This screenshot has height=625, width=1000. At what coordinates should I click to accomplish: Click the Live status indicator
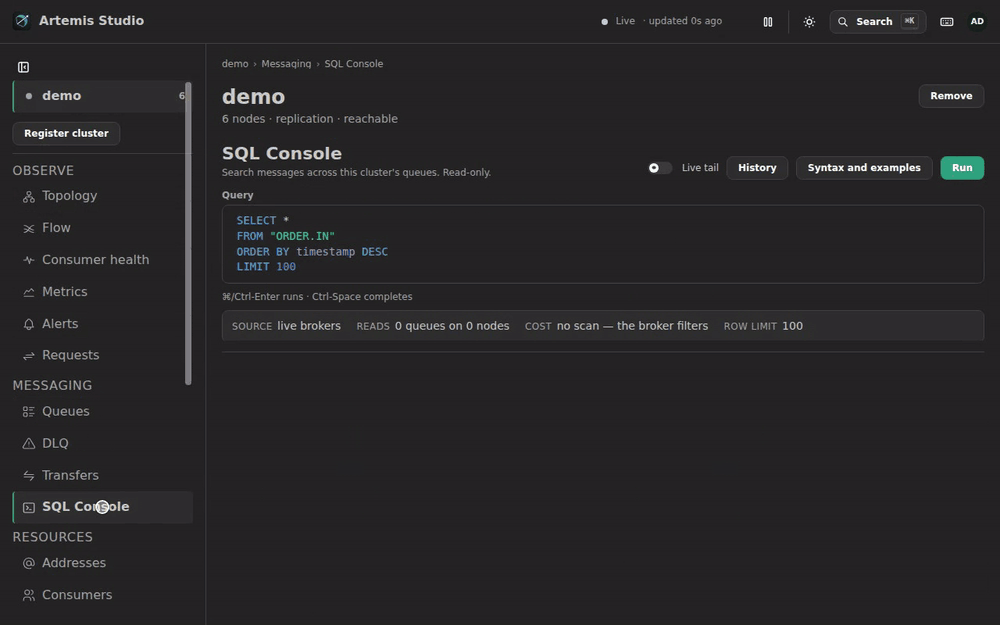[618, 21]
